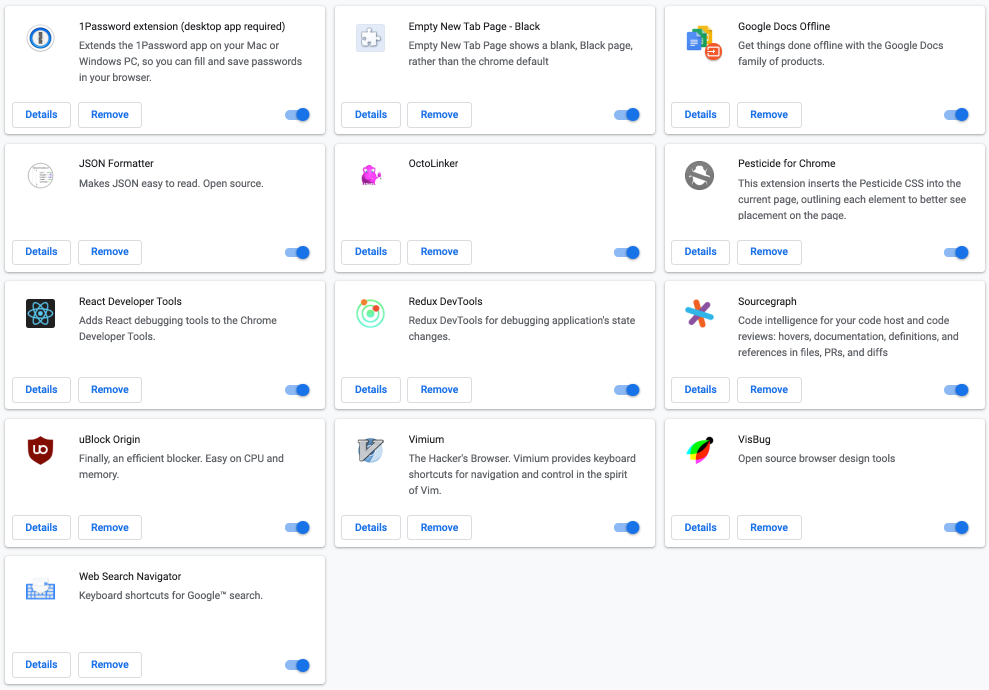
Task: Click the Redux DevTools icon
Action: pyautogui.click(x=370, y=314)
